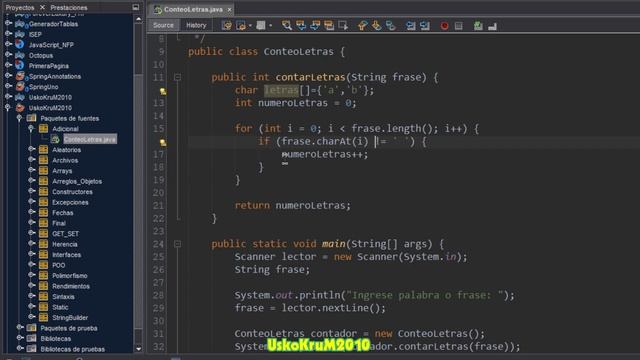Viewport: 640px width, 360px height.
Task: Select the SpringUno project
Action: [43, 87]
